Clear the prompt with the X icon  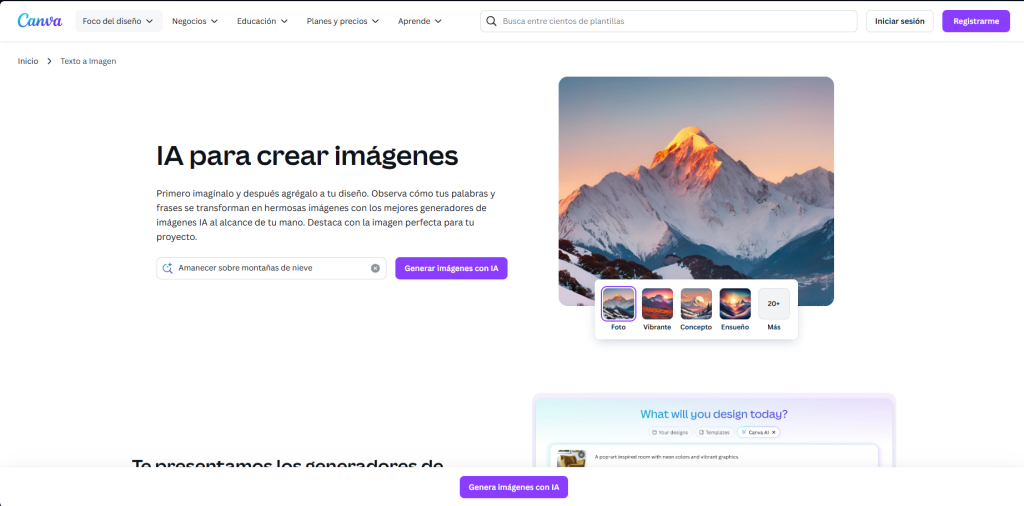coord(375,268)
